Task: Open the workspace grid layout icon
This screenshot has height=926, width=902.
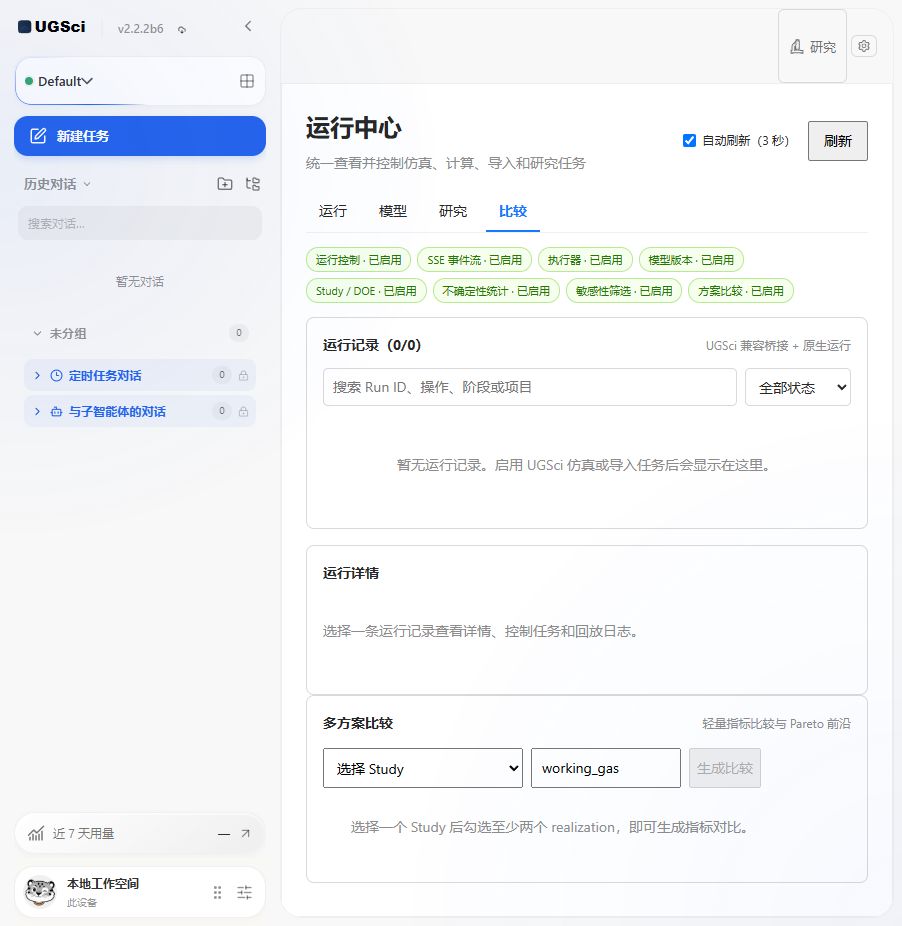Action: click(x=247, y=81)
